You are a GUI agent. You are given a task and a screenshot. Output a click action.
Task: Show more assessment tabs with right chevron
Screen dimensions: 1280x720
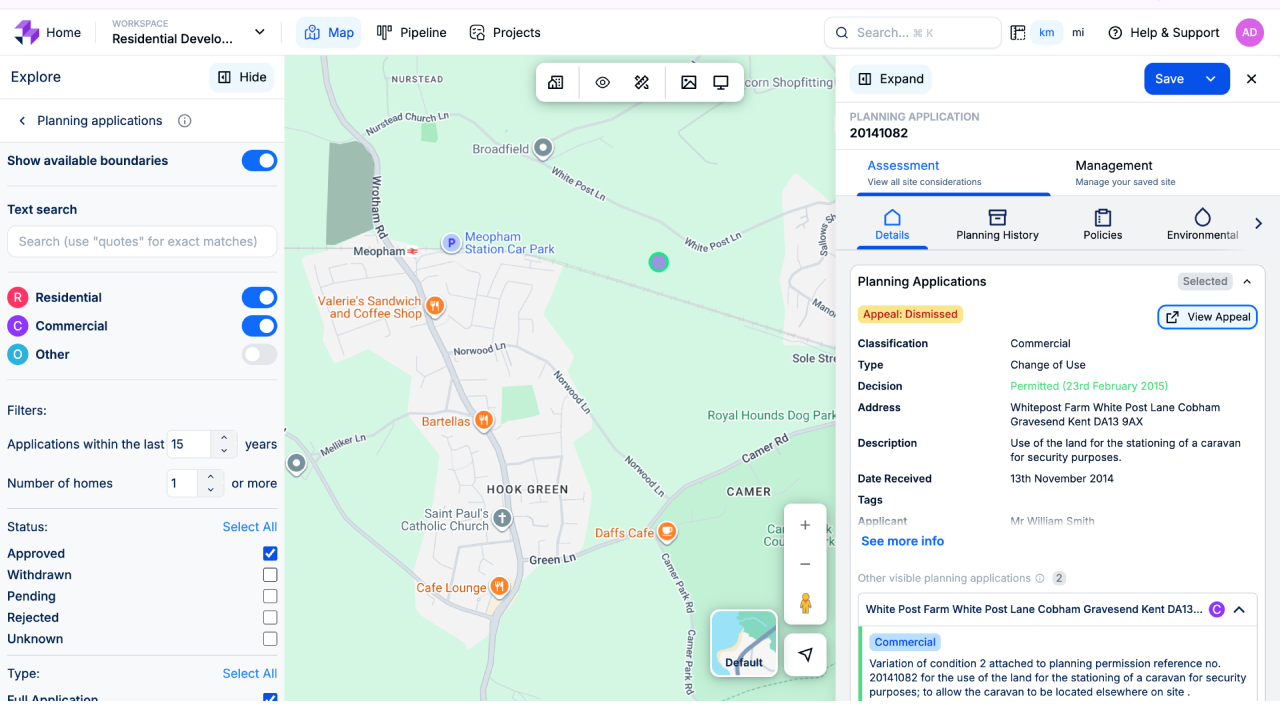coord(1258,223)
